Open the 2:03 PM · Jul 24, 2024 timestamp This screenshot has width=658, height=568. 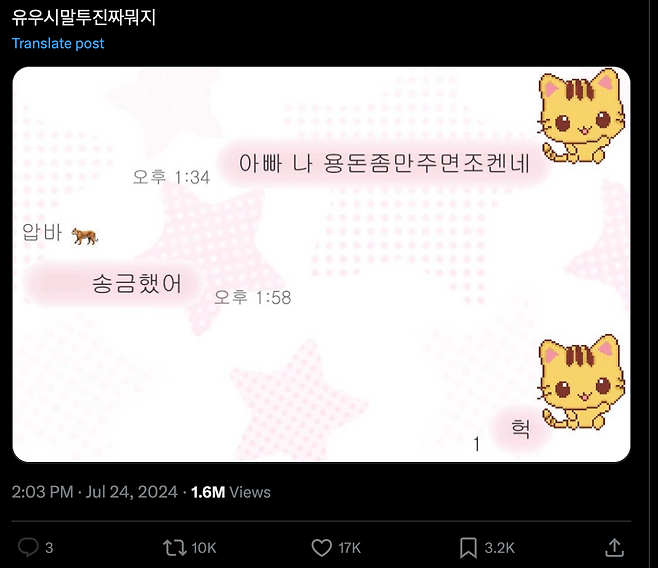pyautogui.click(x=94, y=492)
